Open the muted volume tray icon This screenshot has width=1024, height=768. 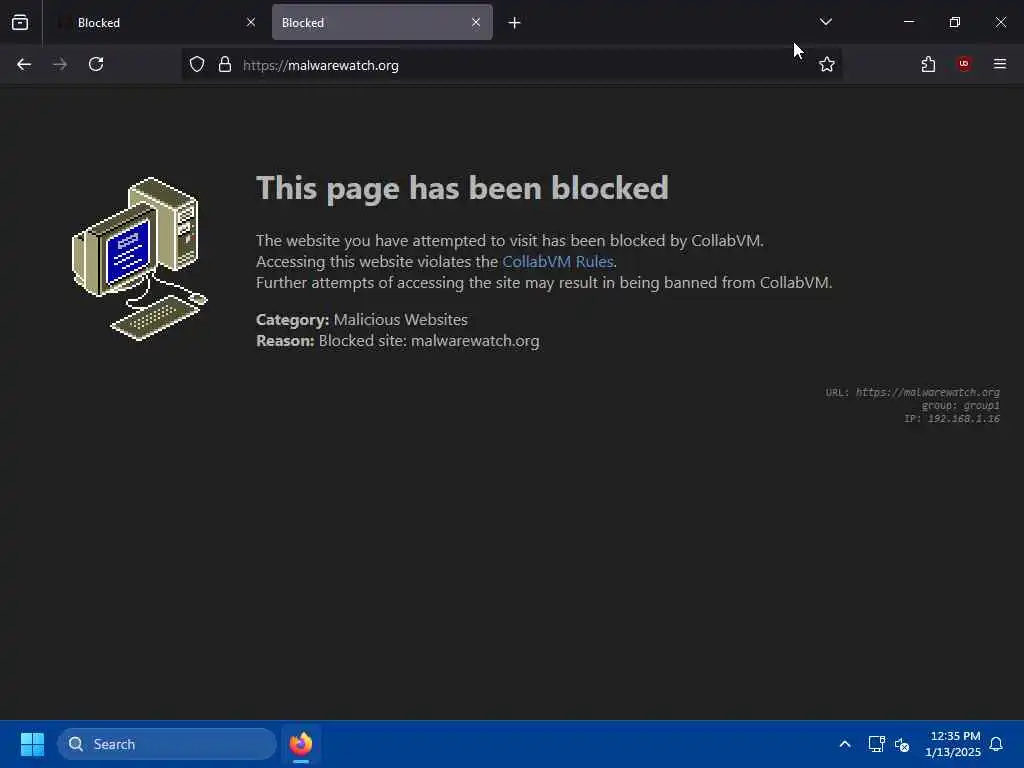pos(902,744)
